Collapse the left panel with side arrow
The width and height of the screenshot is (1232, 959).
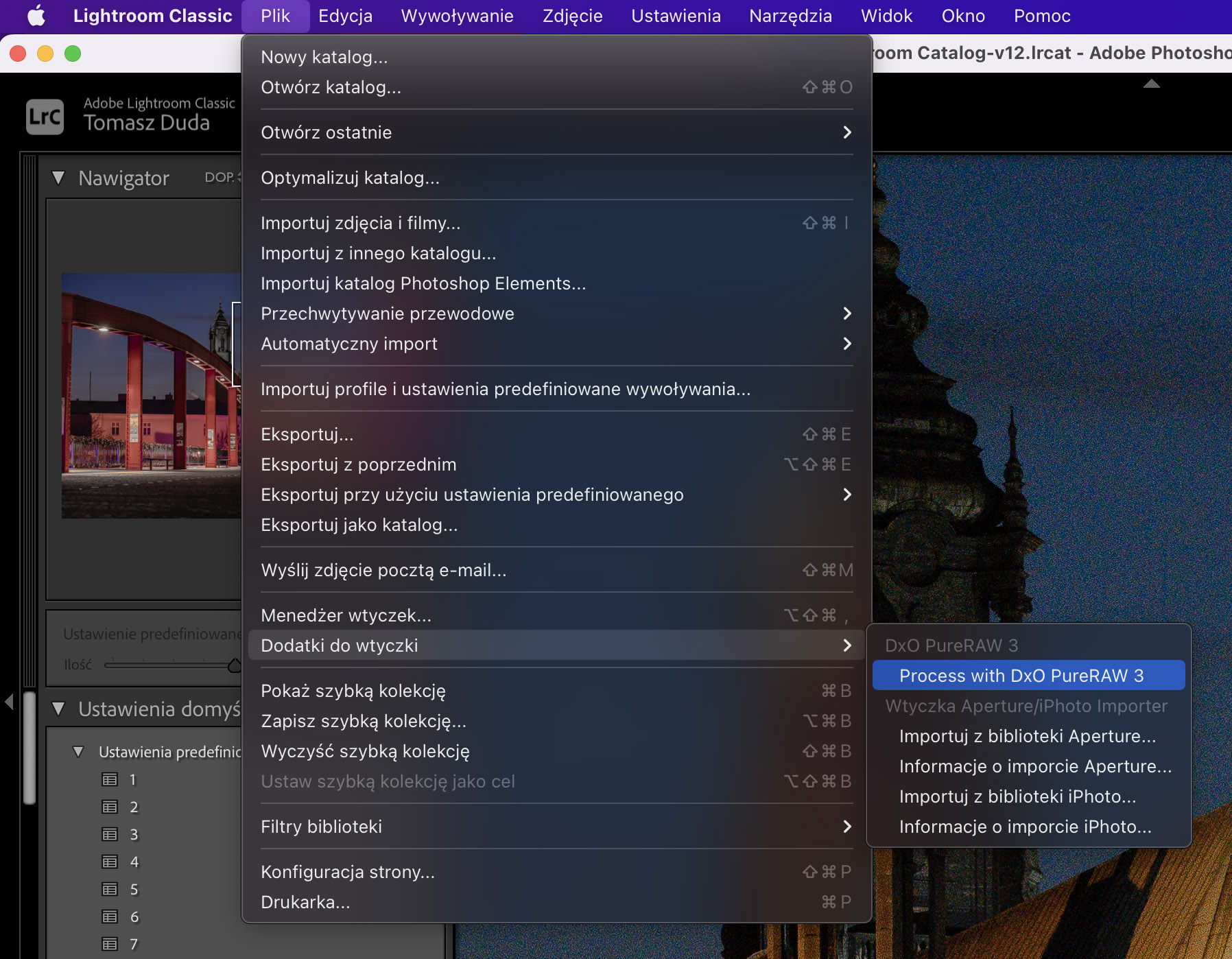point(9,702)
